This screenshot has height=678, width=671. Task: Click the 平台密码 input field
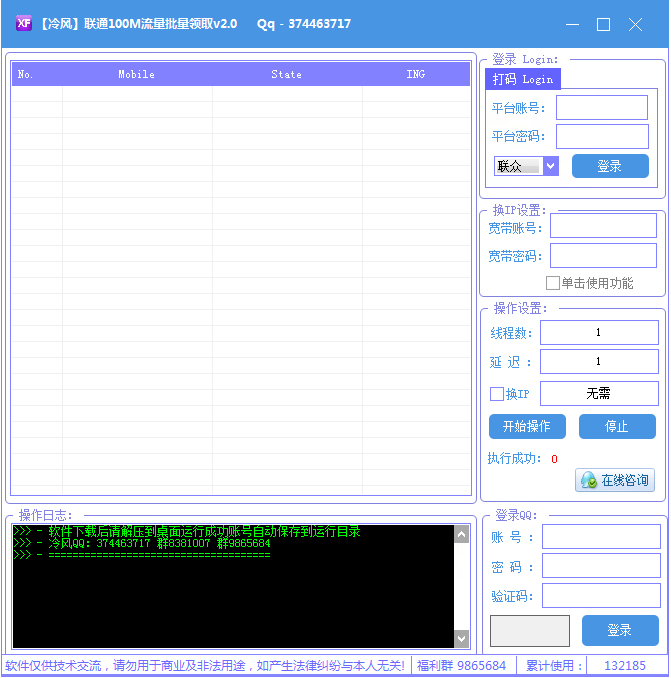coord(602,136)
